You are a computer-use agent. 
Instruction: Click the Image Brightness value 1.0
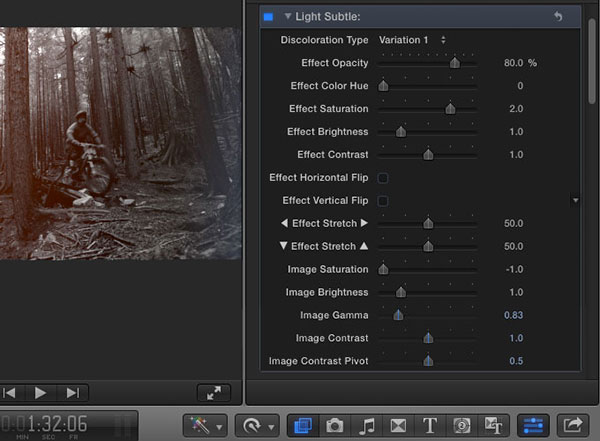tap(516, 292)
